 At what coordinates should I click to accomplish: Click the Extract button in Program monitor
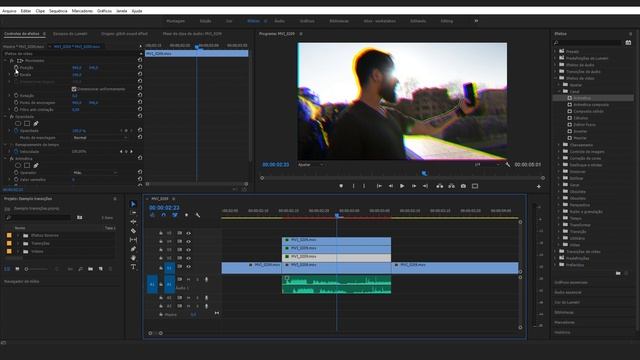click(x=451, y=186)
